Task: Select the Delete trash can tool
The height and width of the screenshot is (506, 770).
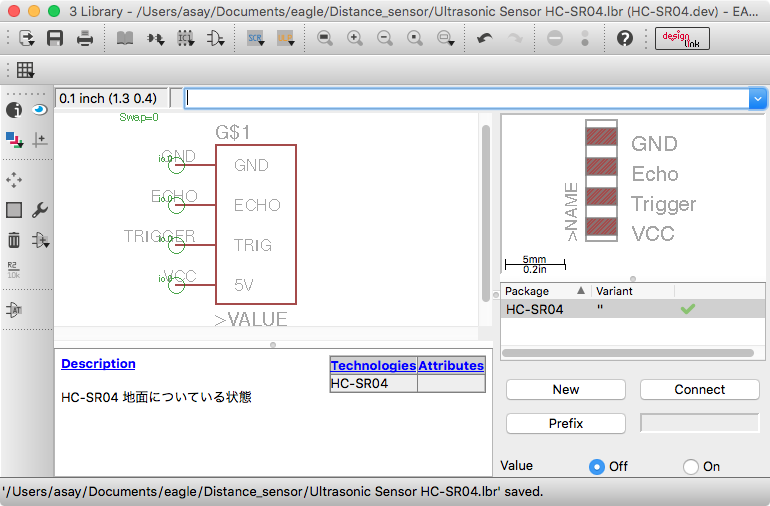Action: coord(14,240)
